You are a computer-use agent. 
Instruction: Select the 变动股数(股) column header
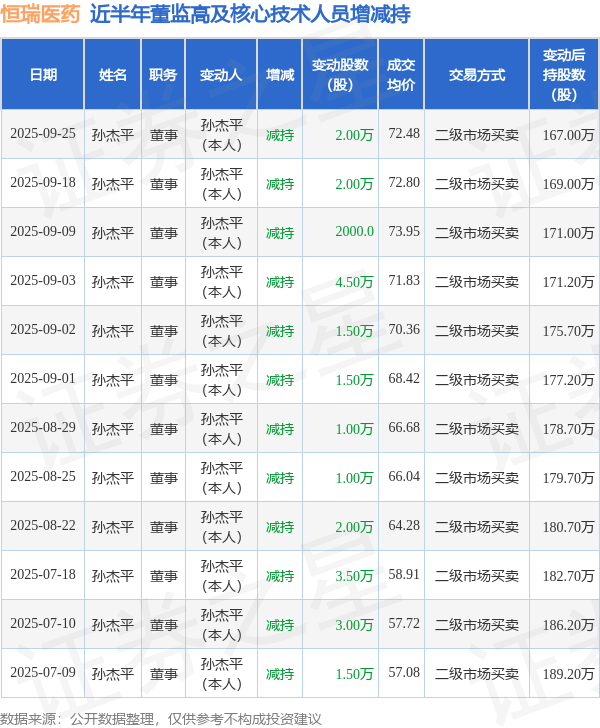click(x=340, y=75)
